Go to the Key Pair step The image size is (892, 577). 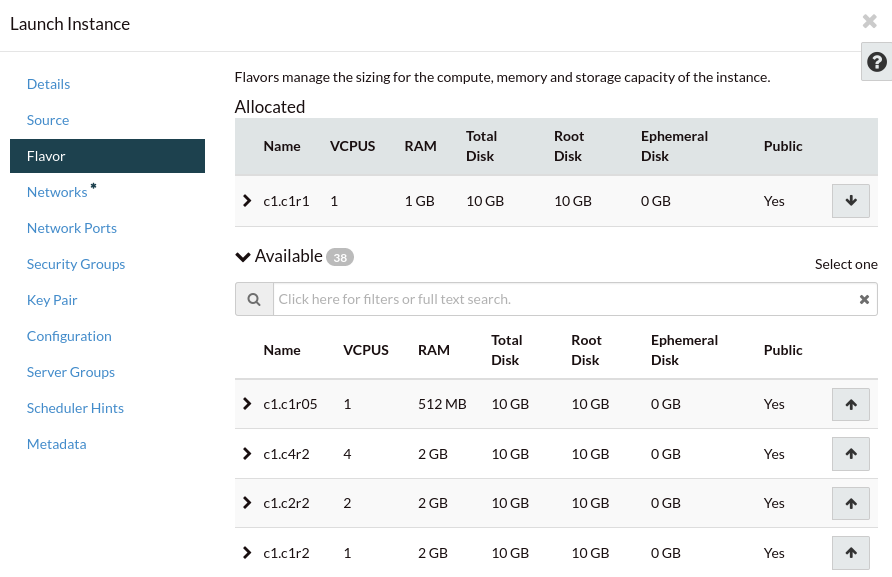(x=52, y=300)
